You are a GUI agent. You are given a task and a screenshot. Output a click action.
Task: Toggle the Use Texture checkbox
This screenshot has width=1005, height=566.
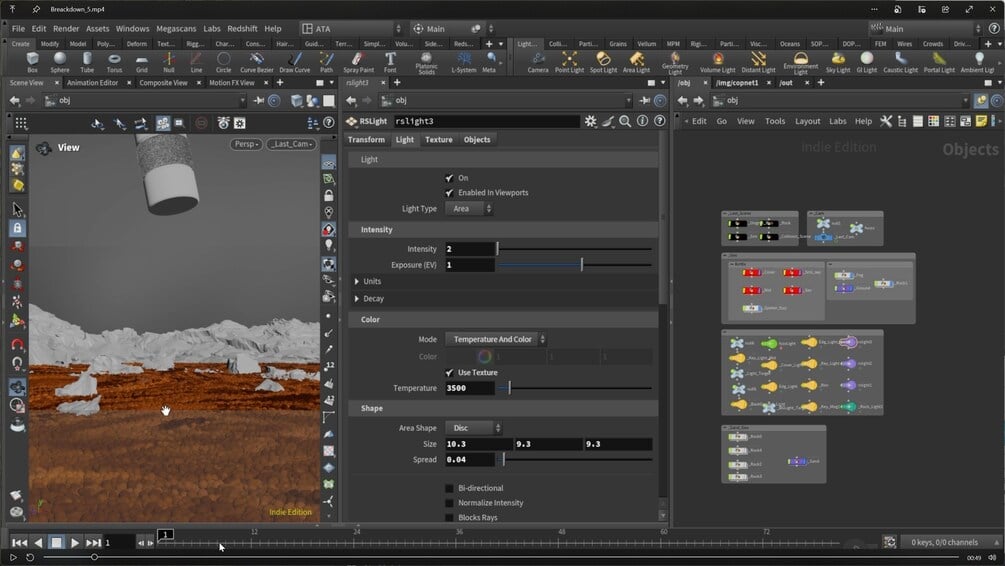(x=449, y=372)
